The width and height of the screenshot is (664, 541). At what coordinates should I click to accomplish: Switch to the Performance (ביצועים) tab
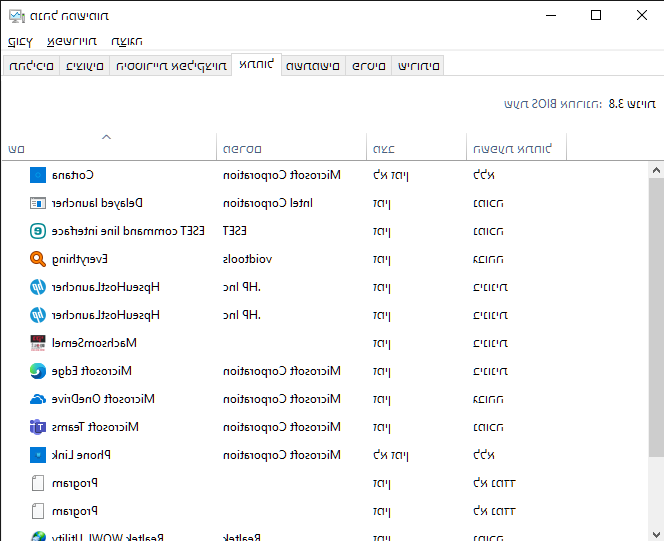(85, 66)
